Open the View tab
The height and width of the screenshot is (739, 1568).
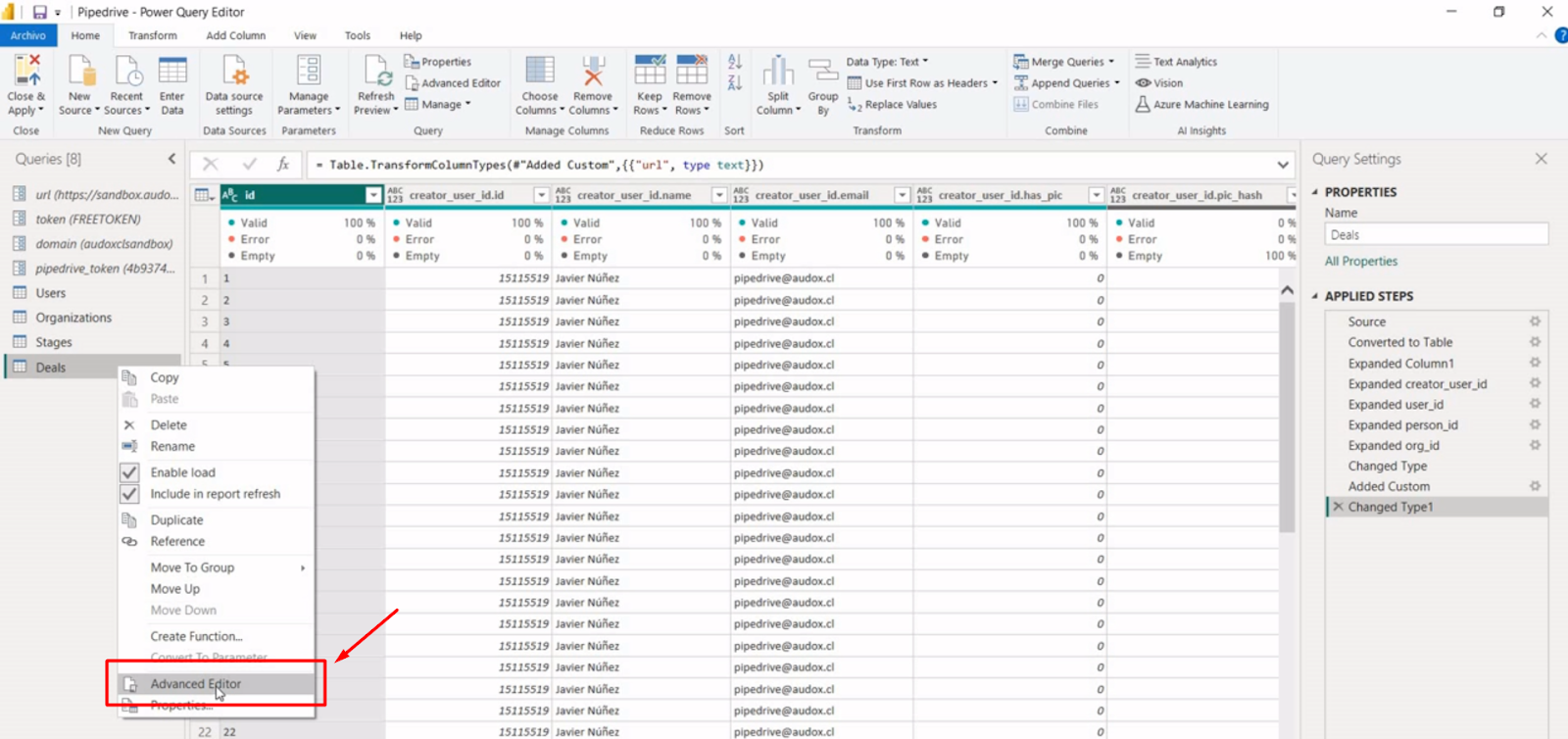coord(306,35)
